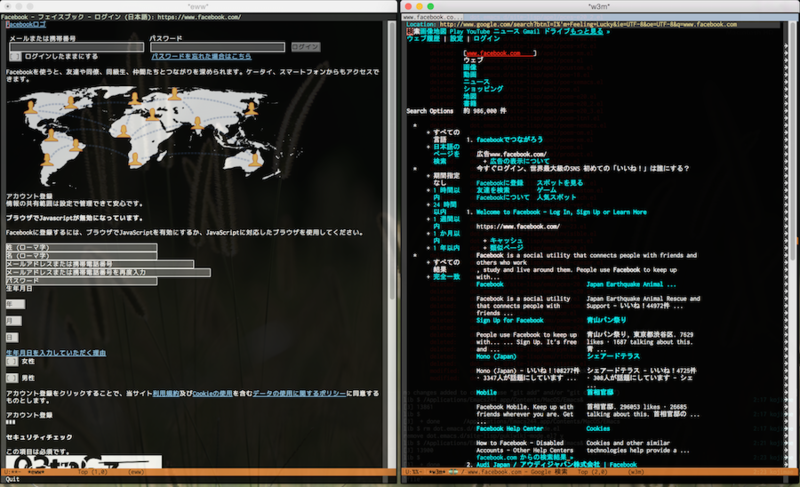
Task: Open the Facebook Help Center link
Action: [510, 429]
